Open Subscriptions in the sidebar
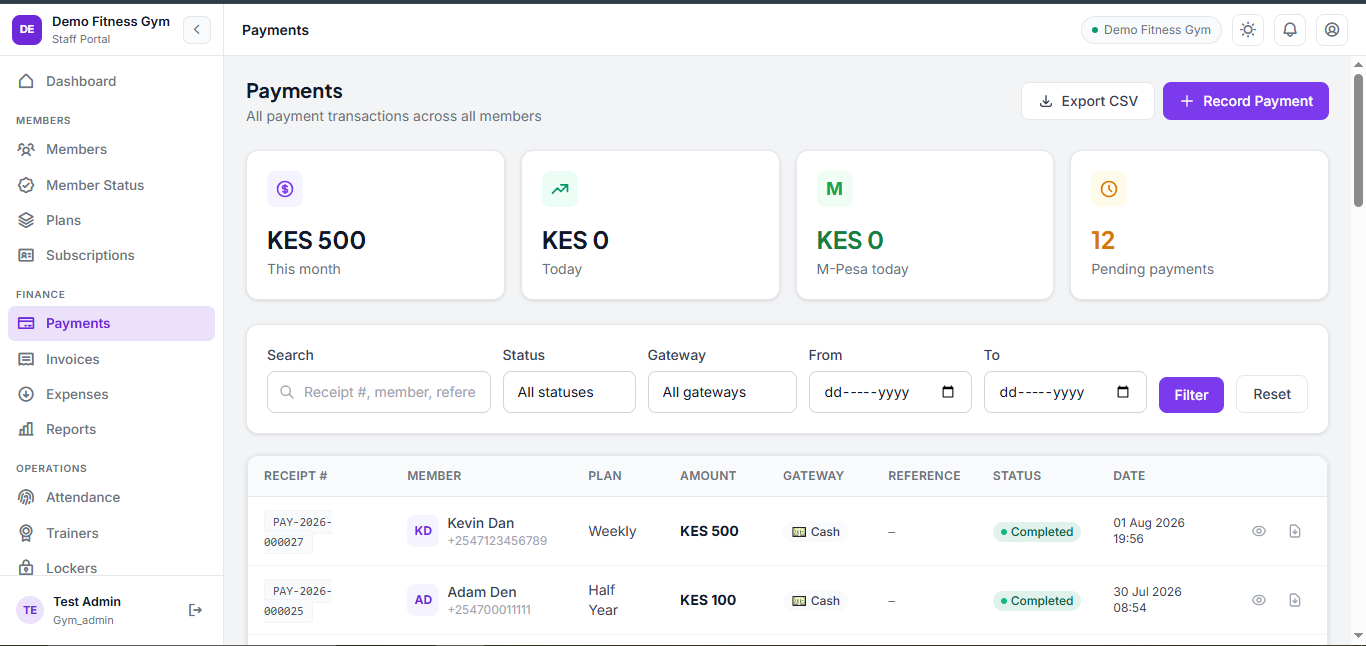This screenshot has width=1366, height=646. (111, 255)
